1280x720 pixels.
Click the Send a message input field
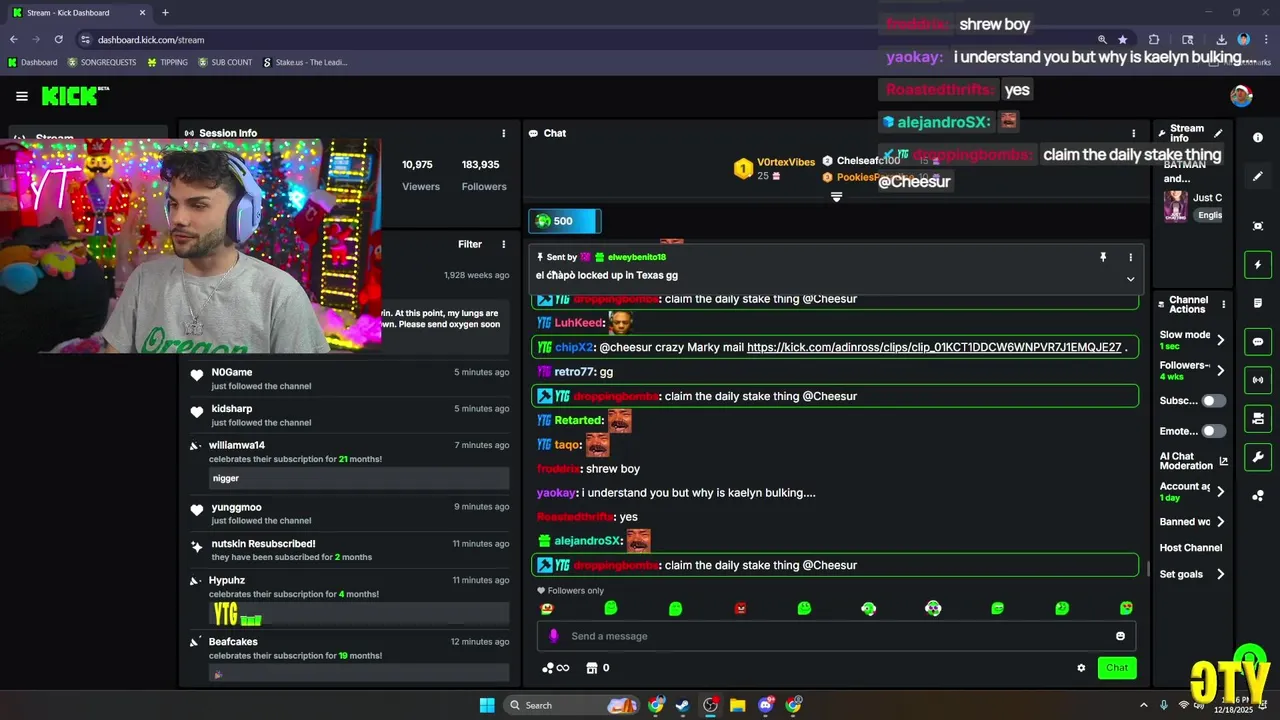coord(836,636)
